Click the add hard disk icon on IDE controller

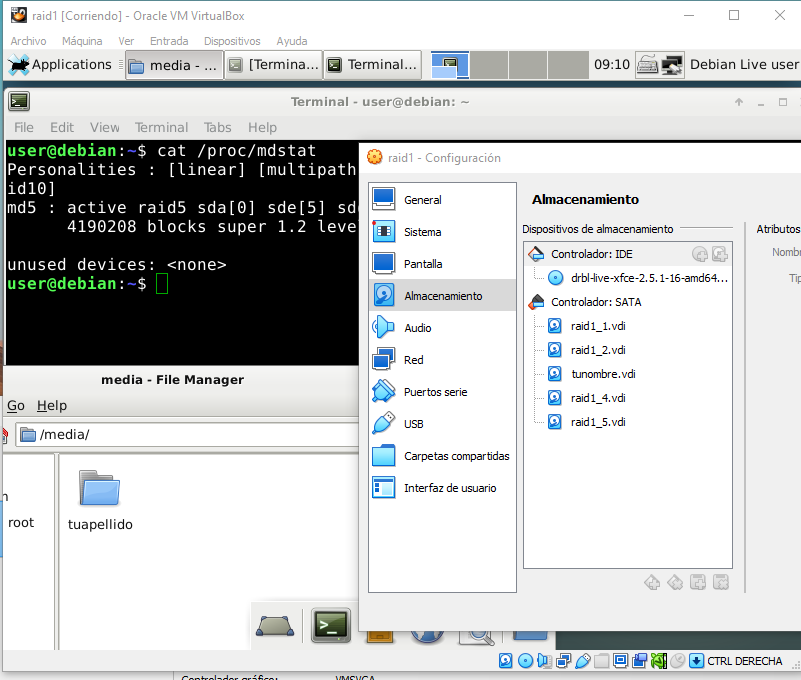click(720, 254)
